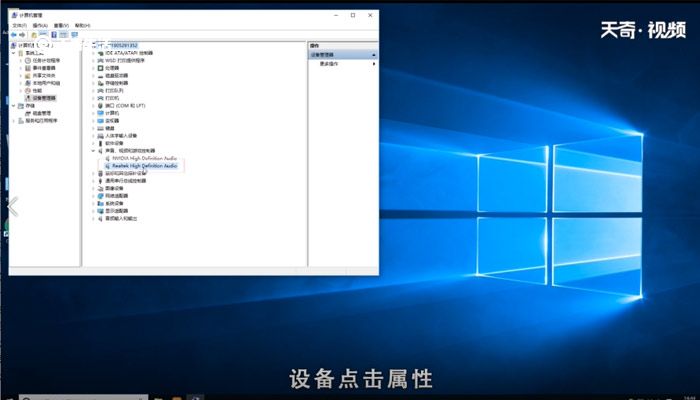Click the Forward arrow in toolbar
This screenshot has height=400, width=700.
coord(22,35)
